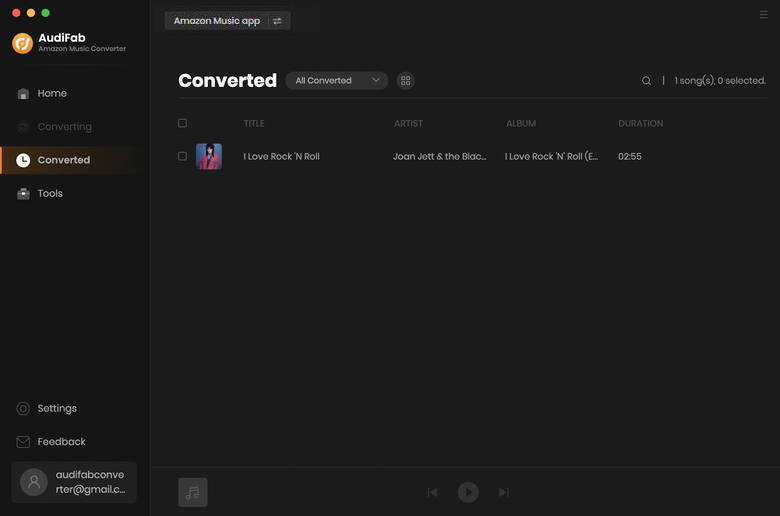Click the music note placeholder in player
This screenshot has height=516, width=780.
tap(193, 492)
